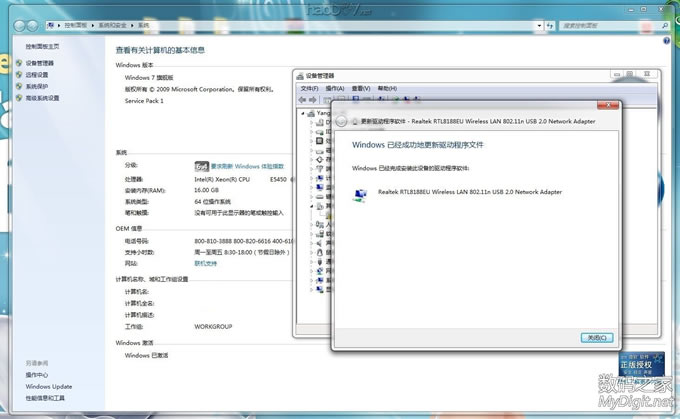Click the Windows Experience Index rating badge

(201, 165)
